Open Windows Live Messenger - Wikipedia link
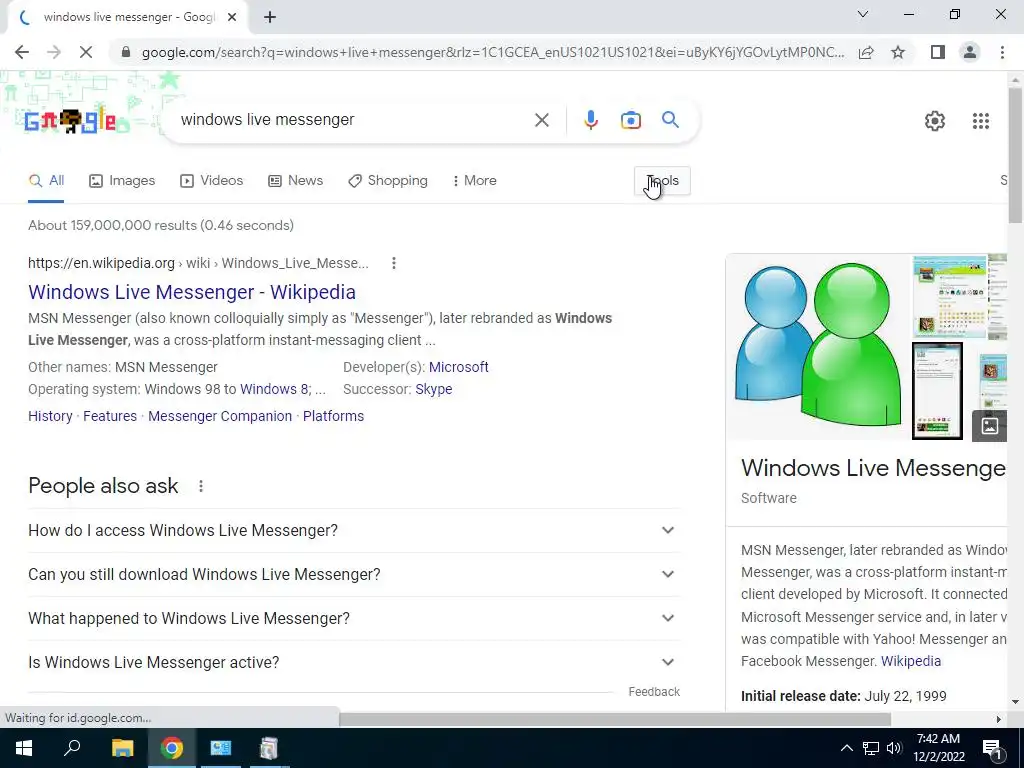This screenshot has height=768, width=1024. pos(192,293)
